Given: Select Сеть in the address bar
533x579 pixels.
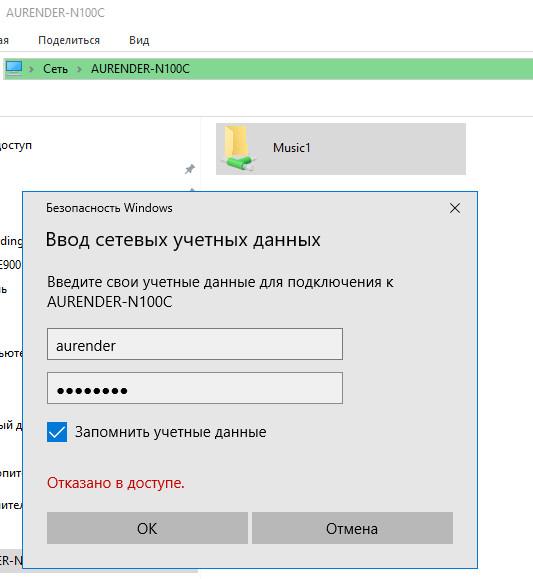Looking at the screenshot, I should 55,69.
